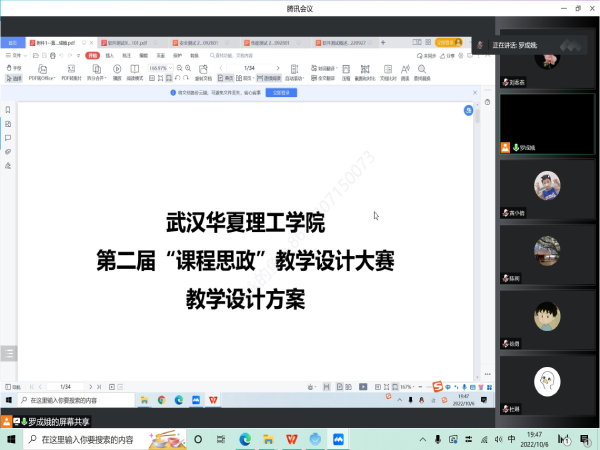Open the 文件 file menu dropdown
The height and width of the screenshot is (450, 600).
click(x=17, y=56)
